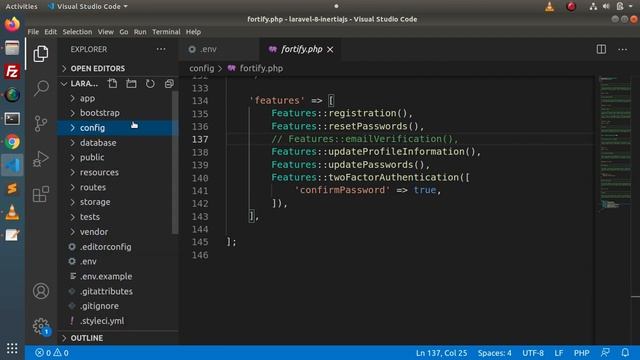This screenshot has width=640, height=360.
Task: Select the fortify.php editor tab
Action: [x=300, y=49]
